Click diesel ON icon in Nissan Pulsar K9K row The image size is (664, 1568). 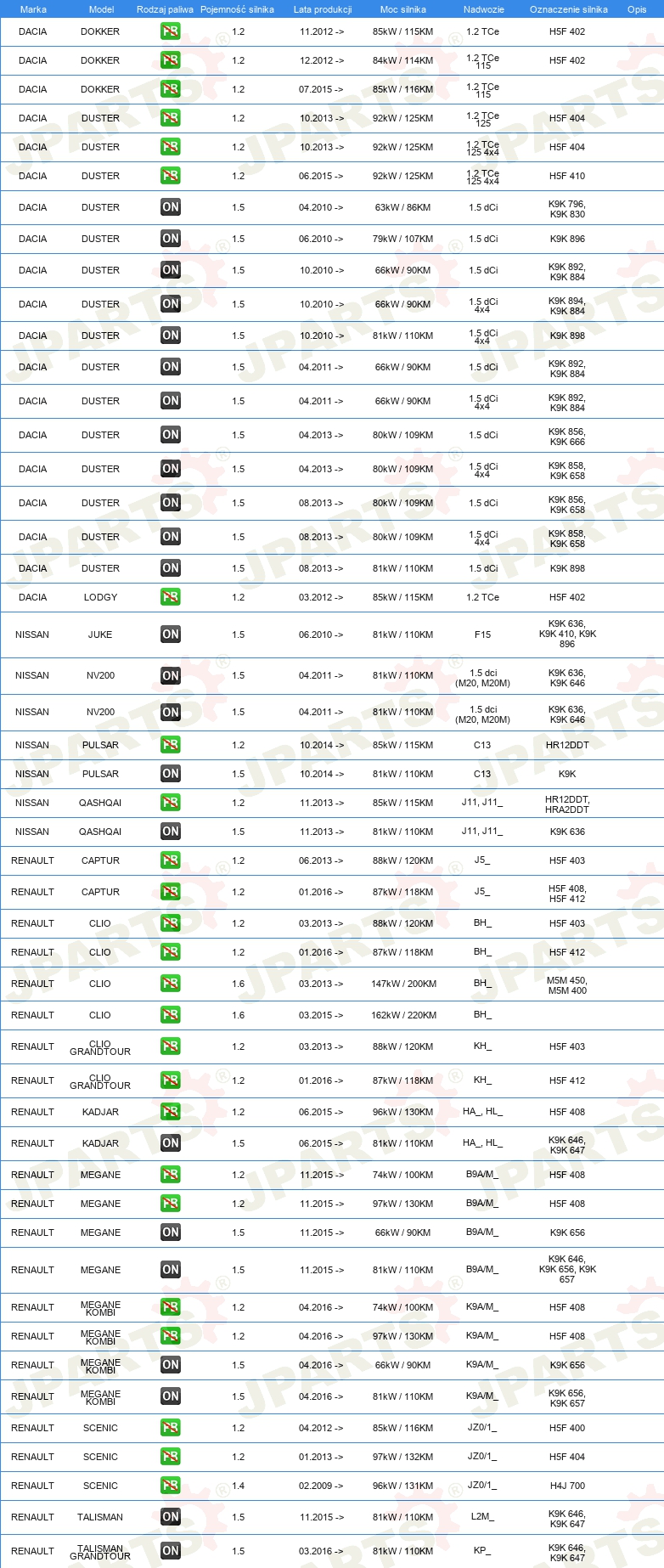170,774
